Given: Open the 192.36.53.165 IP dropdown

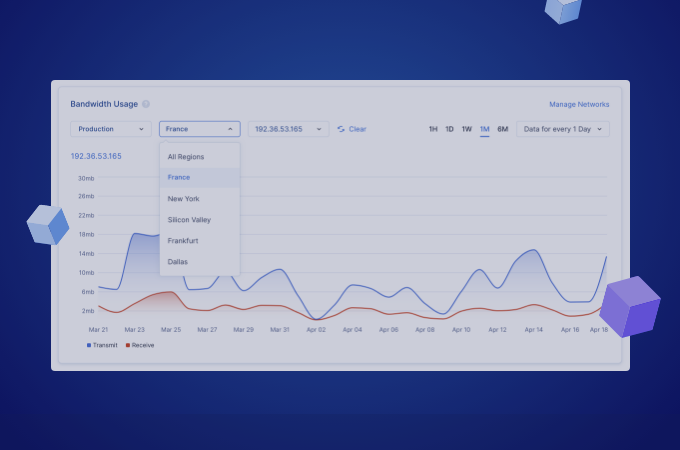Looking at the screenshot, I should (288, 129).
